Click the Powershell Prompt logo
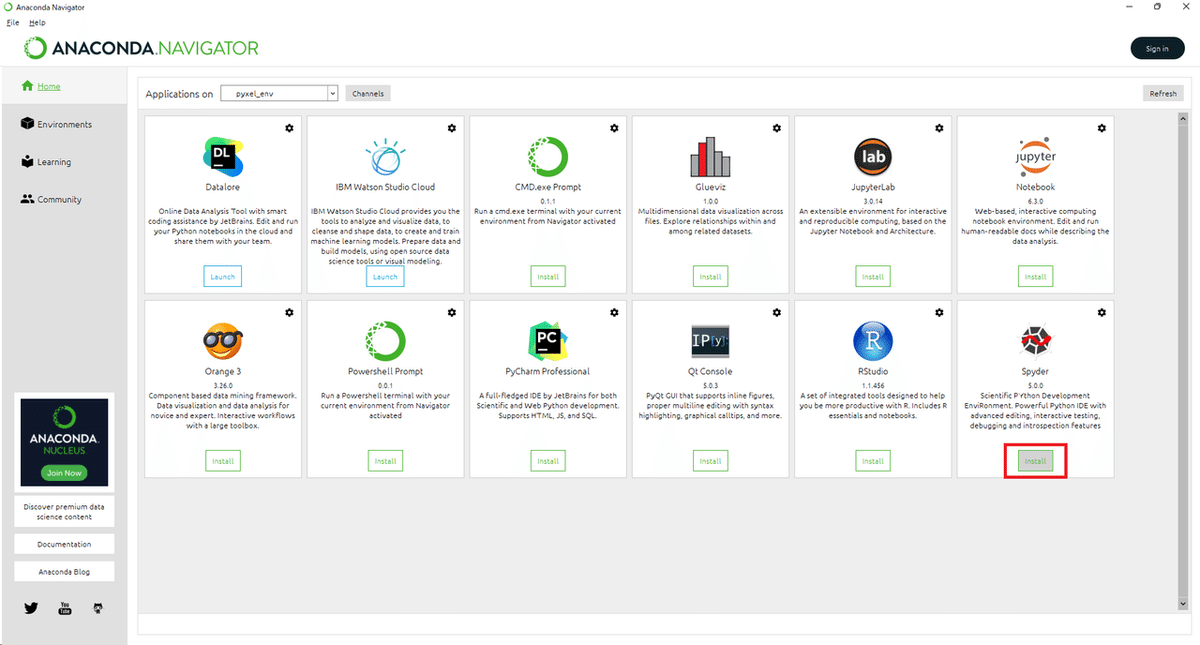The width and height of the screenshot is (1200, 645). coord(385,342)
